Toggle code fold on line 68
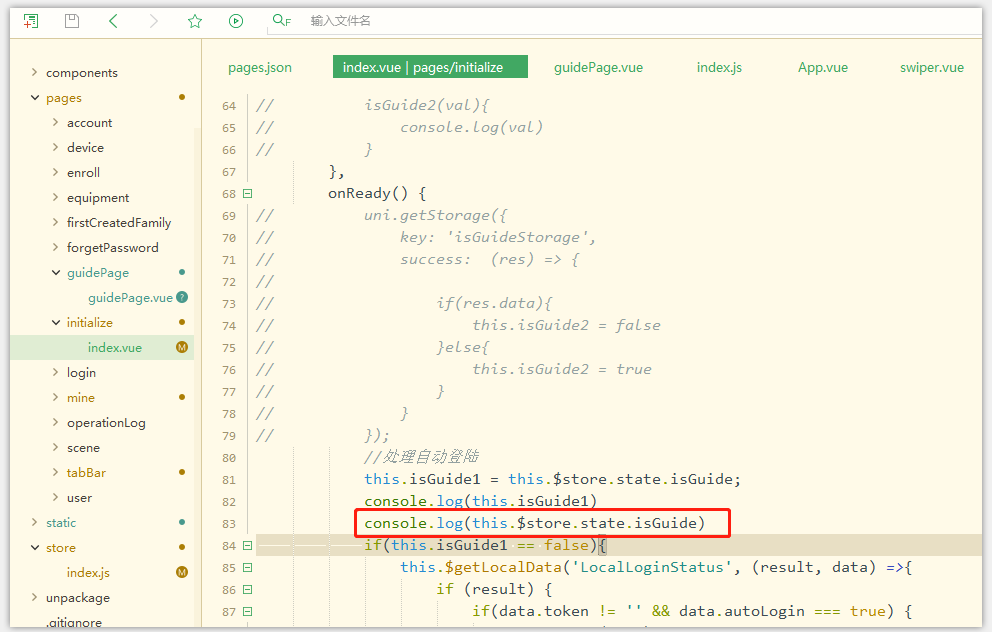This screenshot has width=992, height=632. point(247,194)
